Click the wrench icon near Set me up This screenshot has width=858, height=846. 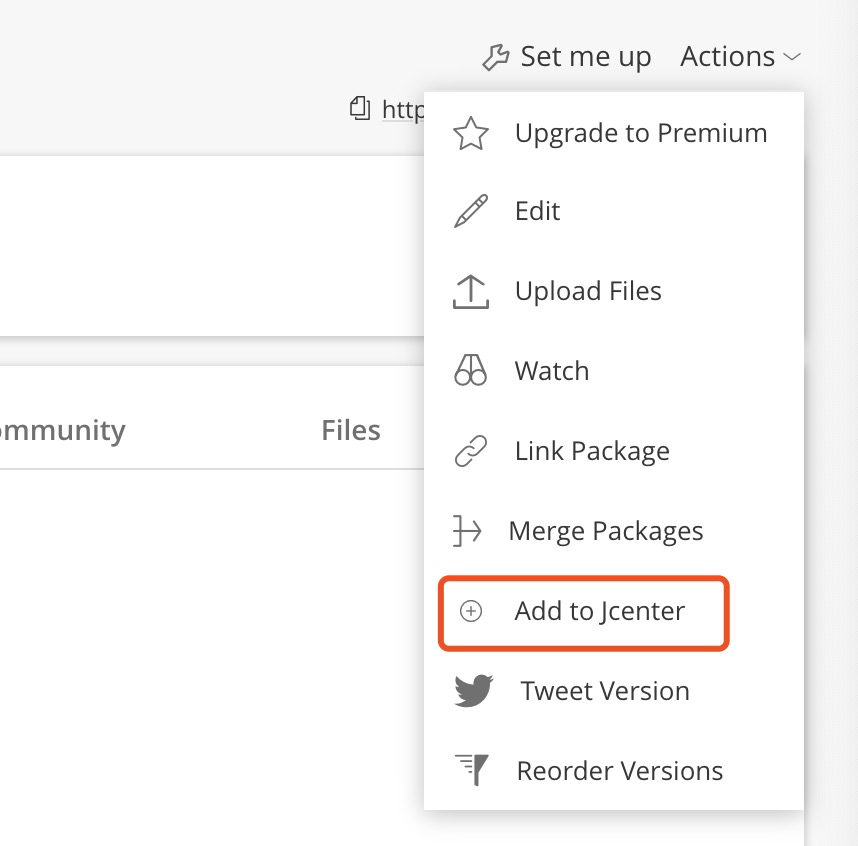click(496, 57)
